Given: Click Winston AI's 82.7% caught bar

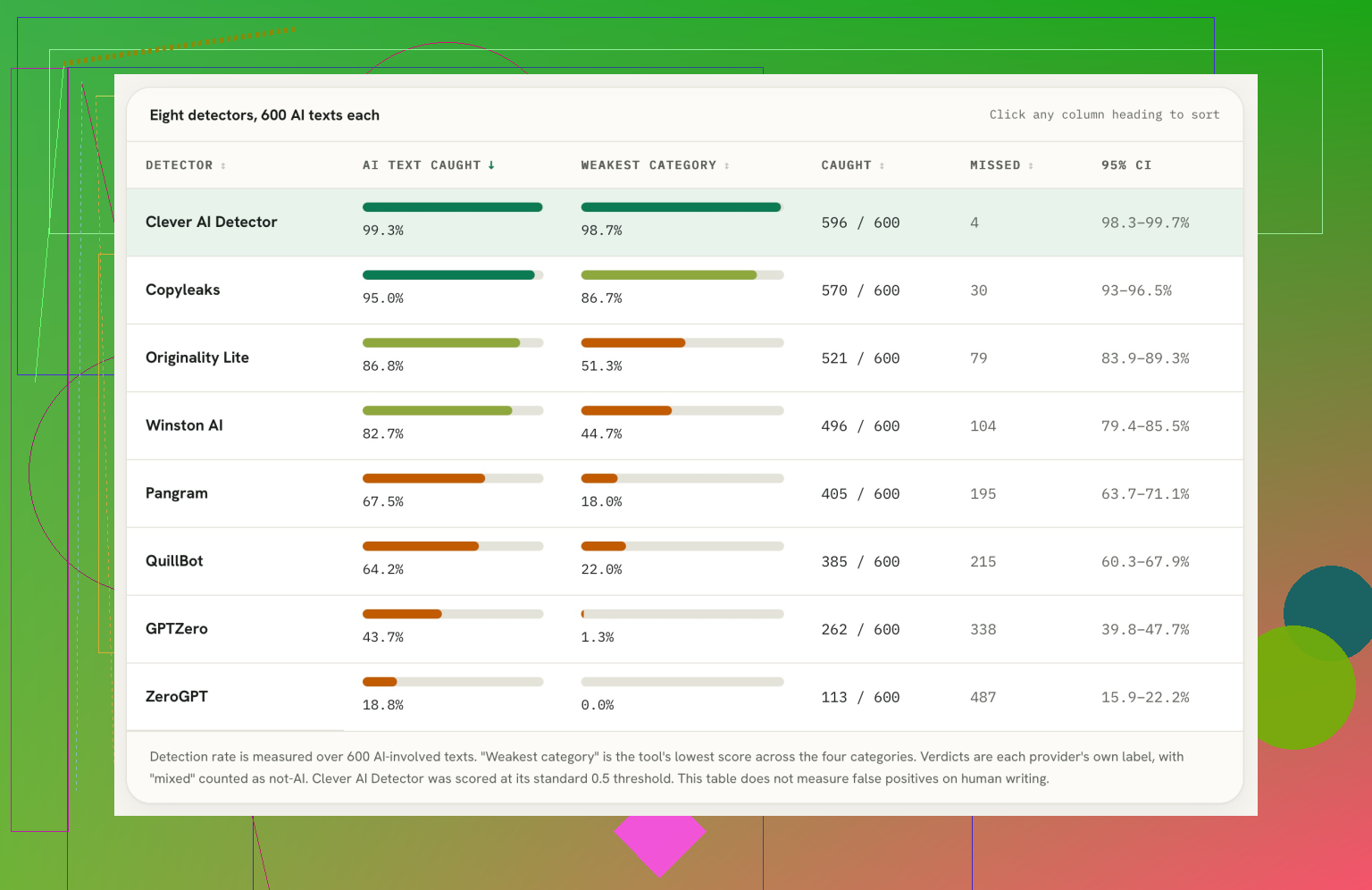Looking at the screenshot, I should pyautogui.click(x=453, y=411).
